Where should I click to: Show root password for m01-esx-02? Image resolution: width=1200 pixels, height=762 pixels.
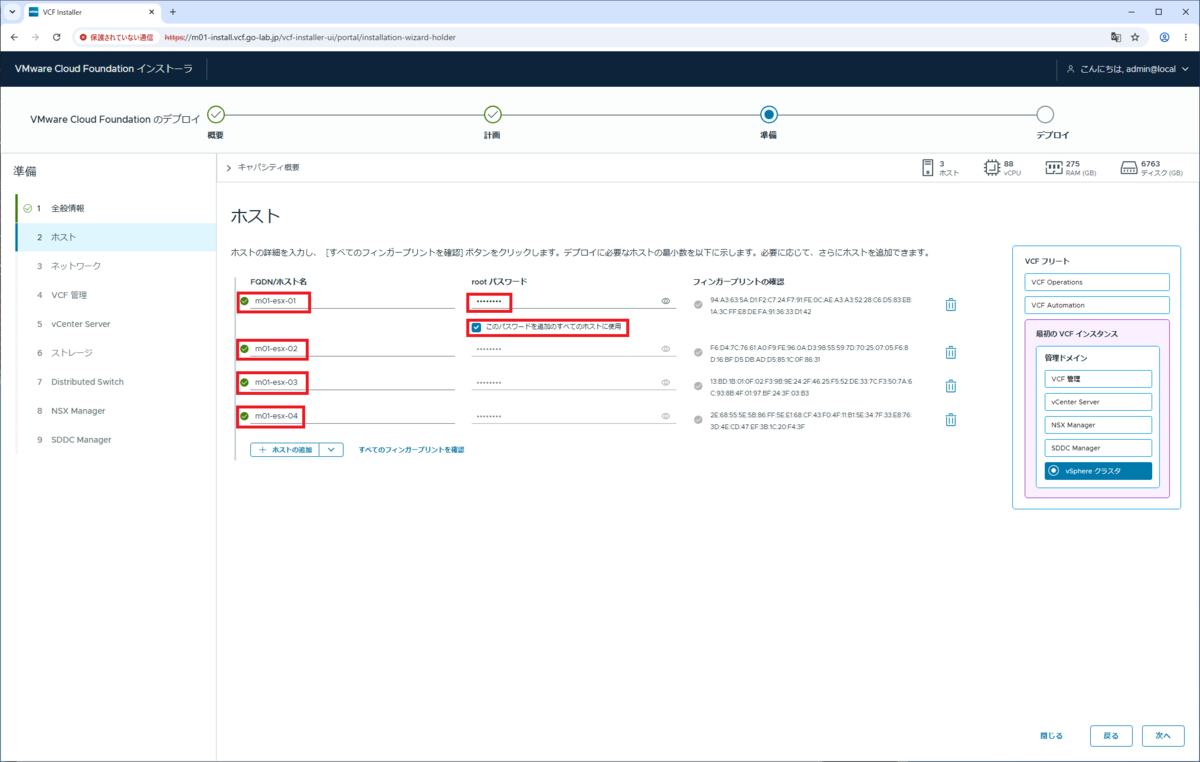click(x=665, y=349)
